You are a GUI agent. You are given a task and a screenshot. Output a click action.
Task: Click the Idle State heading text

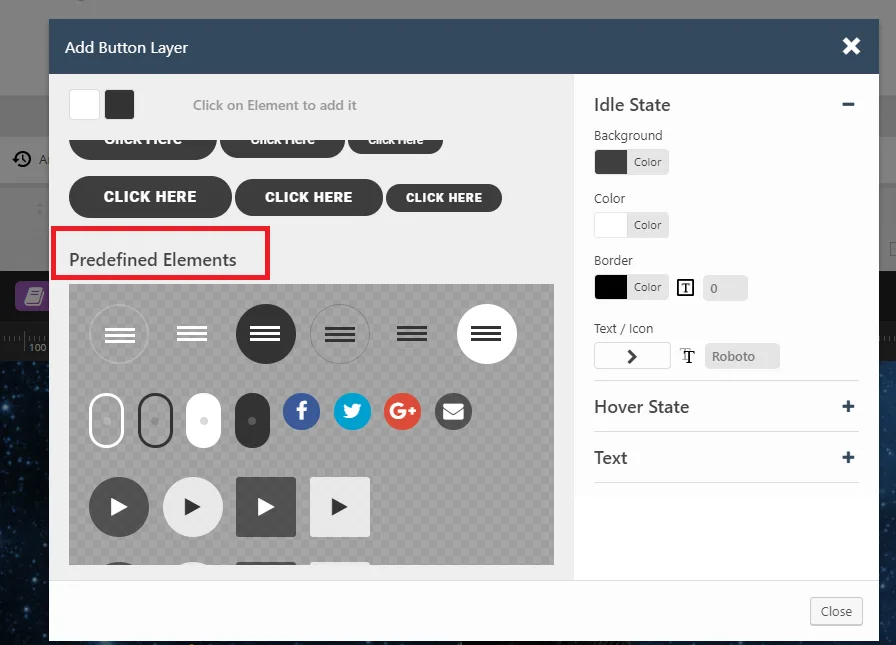[x=632, y=105]
